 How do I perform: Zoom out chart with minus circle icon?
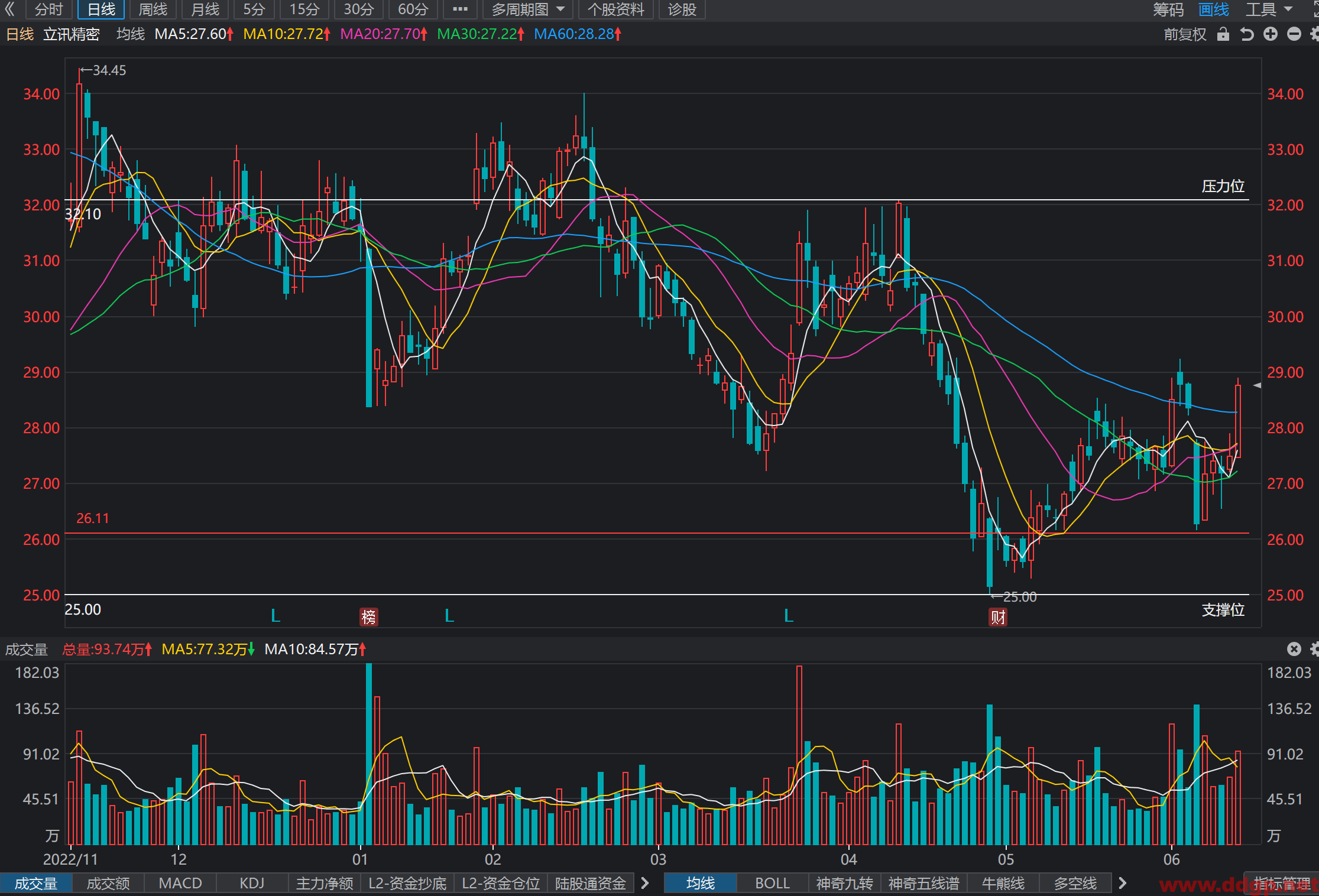click(1294, 34)
